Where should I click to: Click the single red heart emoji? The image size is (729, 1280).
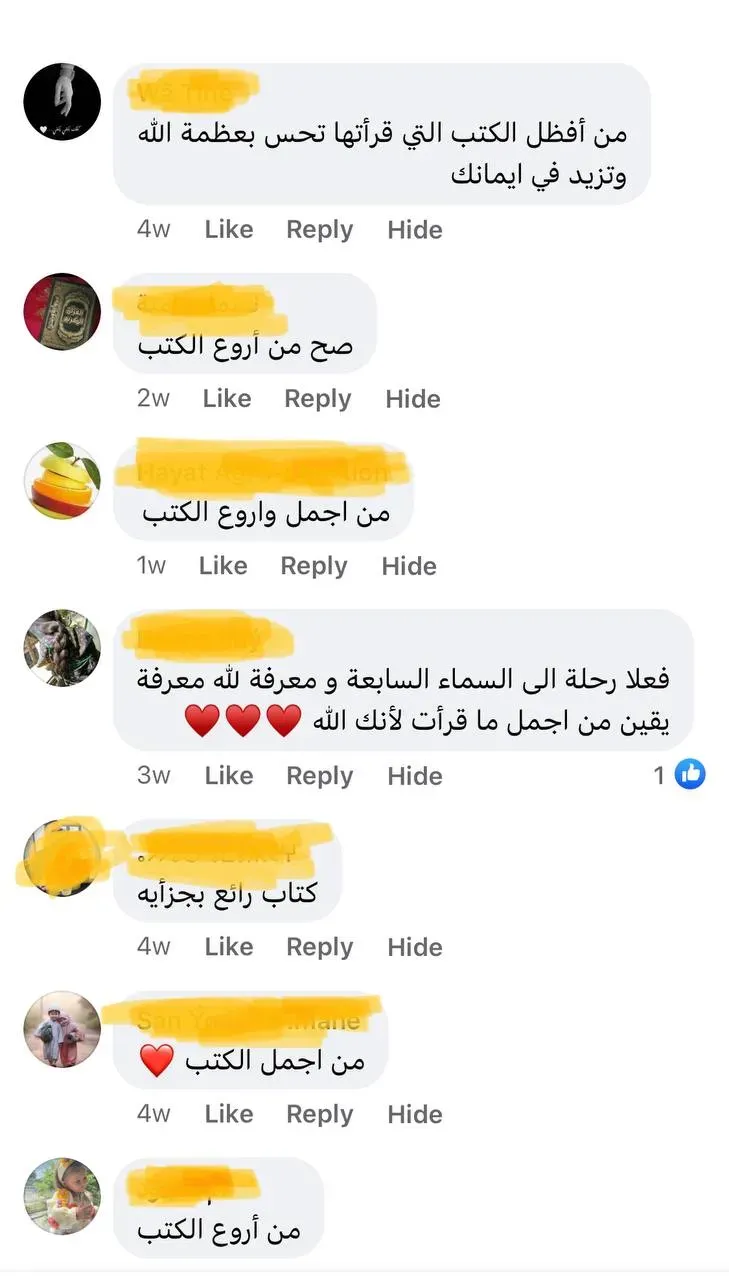pyautogui.click(x=156, y=1059)
